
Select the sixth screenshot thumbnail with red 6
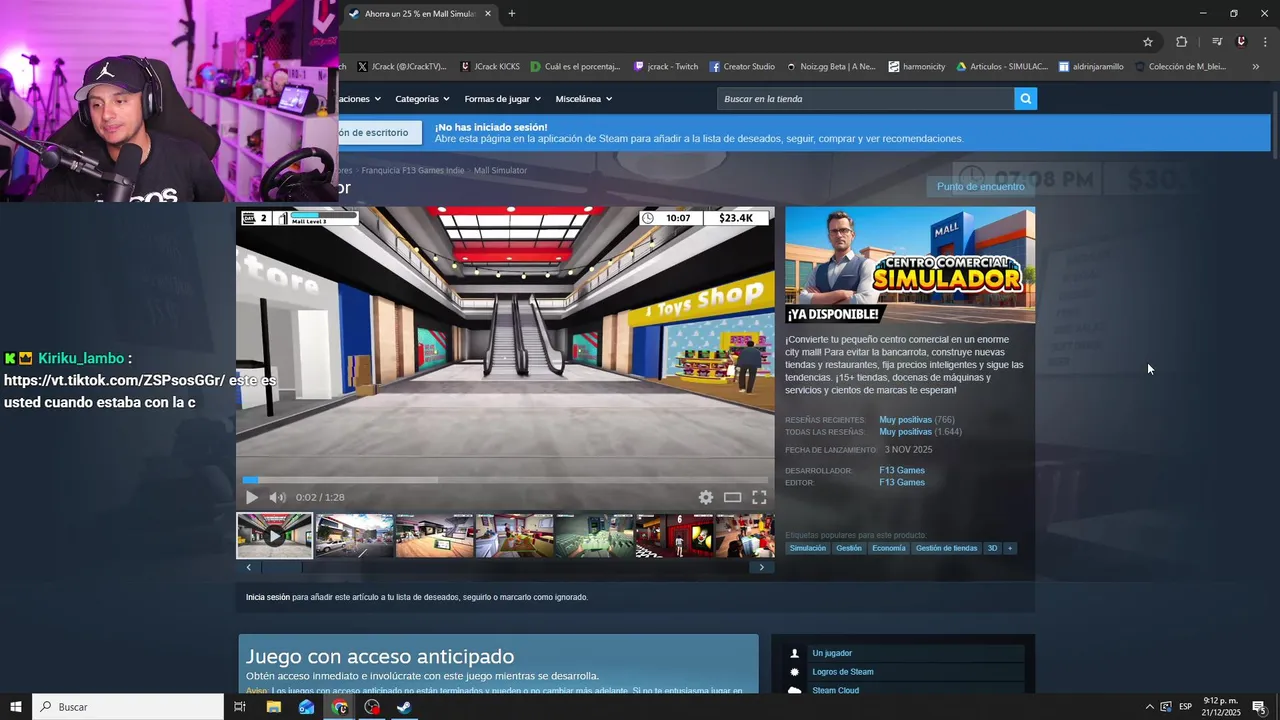[674, 536]
